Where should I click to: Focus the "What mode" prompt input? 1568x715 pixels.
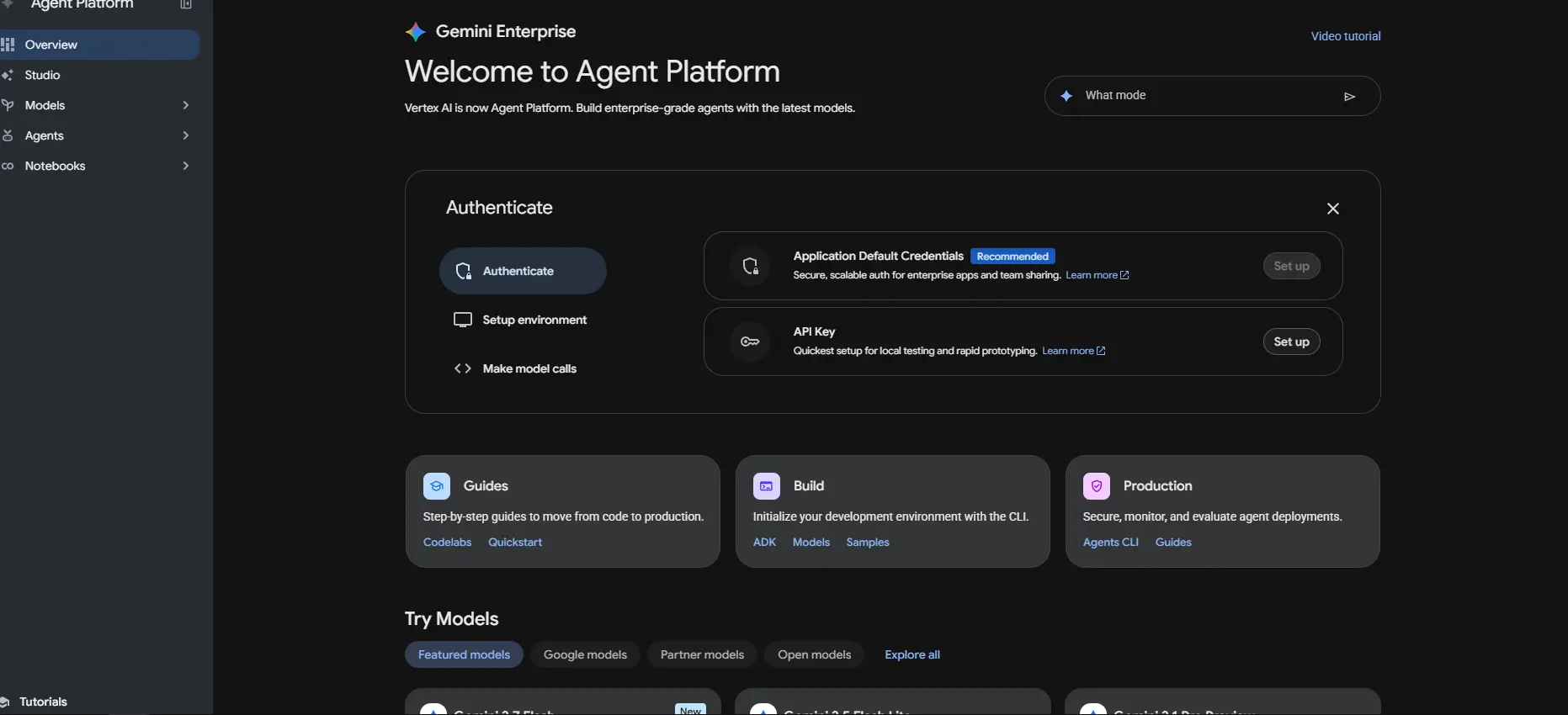pyautogui.click(x=1212, y=96)
